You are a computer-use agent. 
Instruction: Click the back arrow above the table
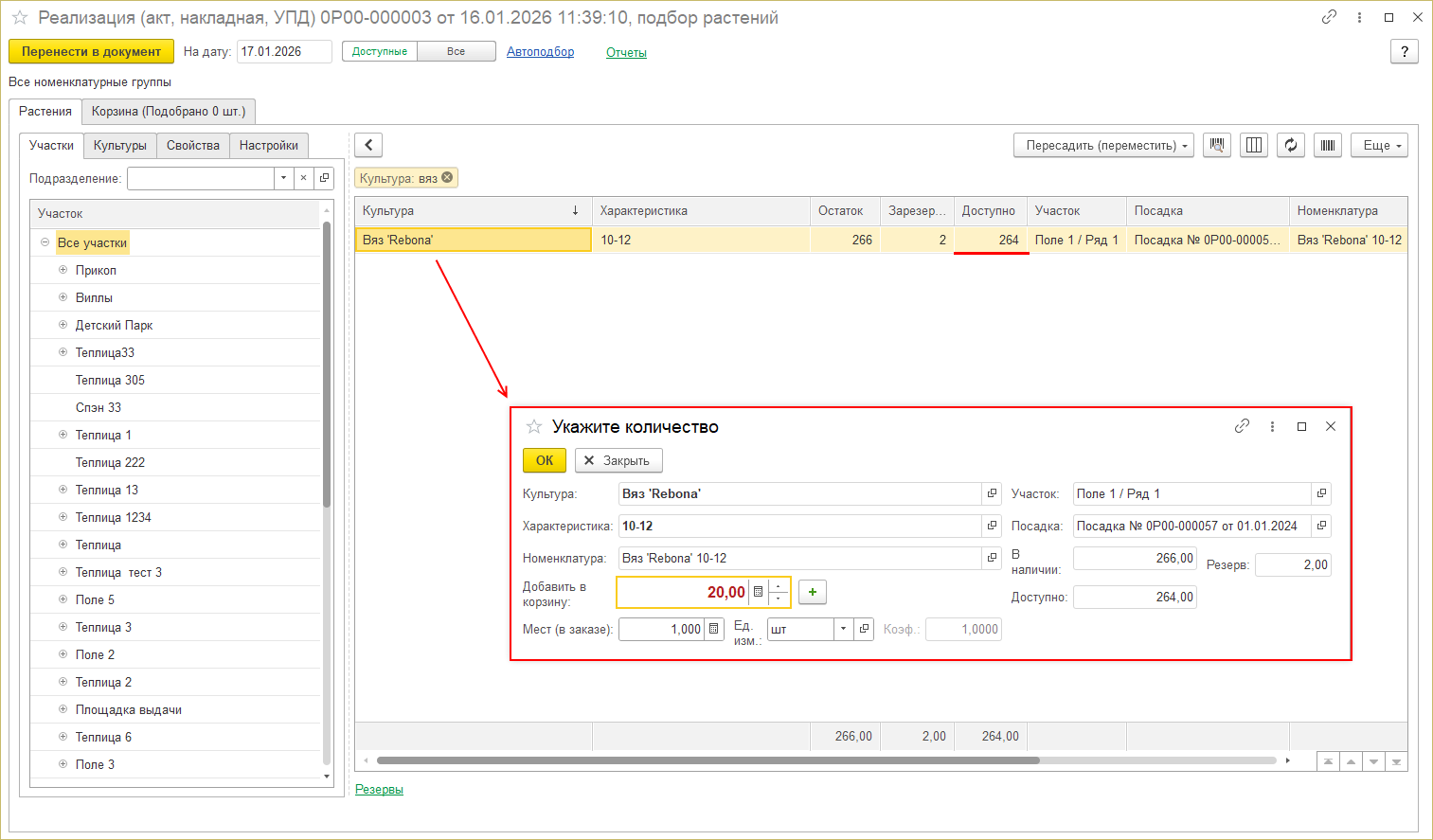click(x=368, y=145)
